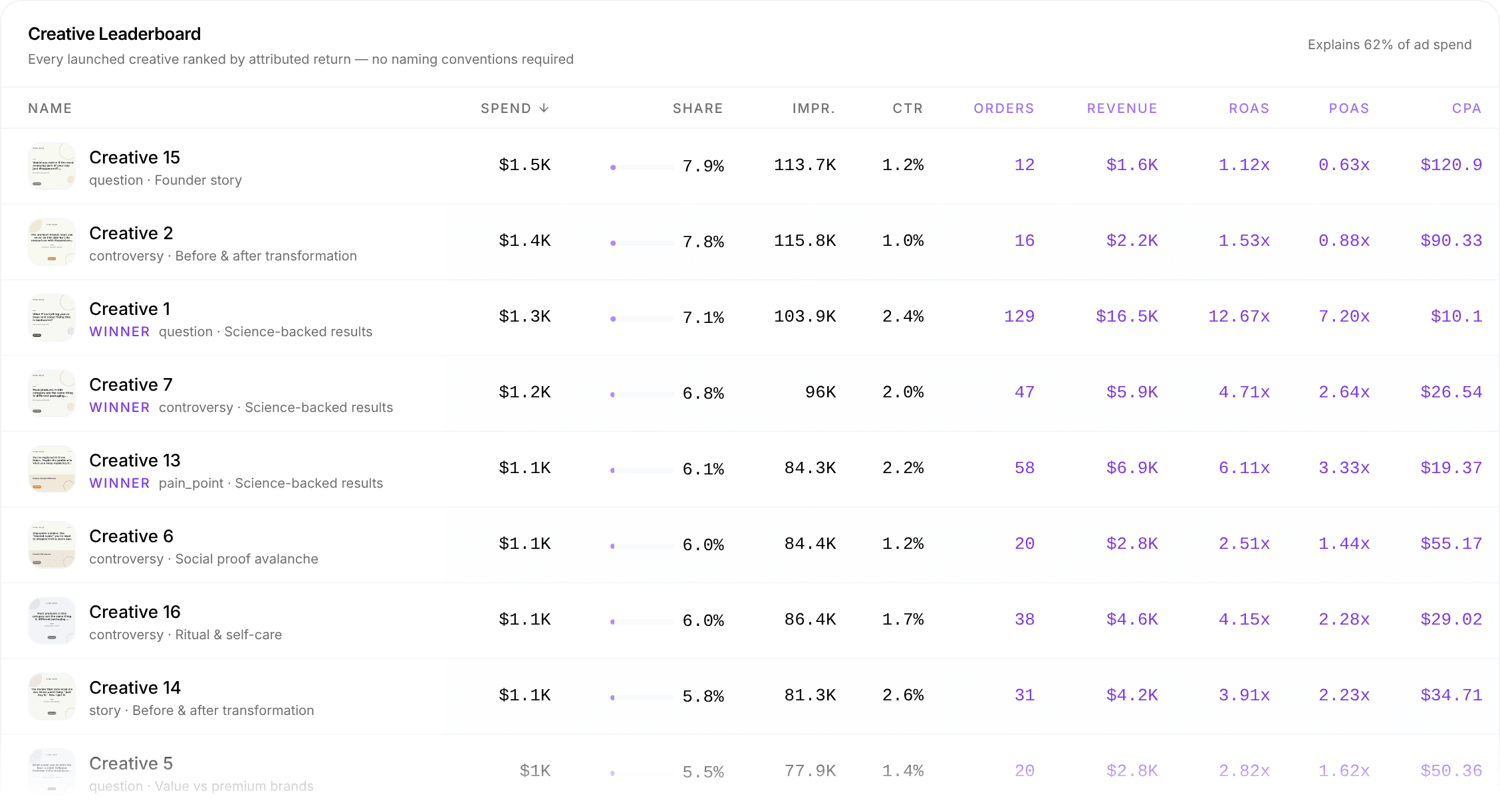Screen dimensions: 1500x812
Task: Click the REVENUE column header
Action: point(1122,108)
